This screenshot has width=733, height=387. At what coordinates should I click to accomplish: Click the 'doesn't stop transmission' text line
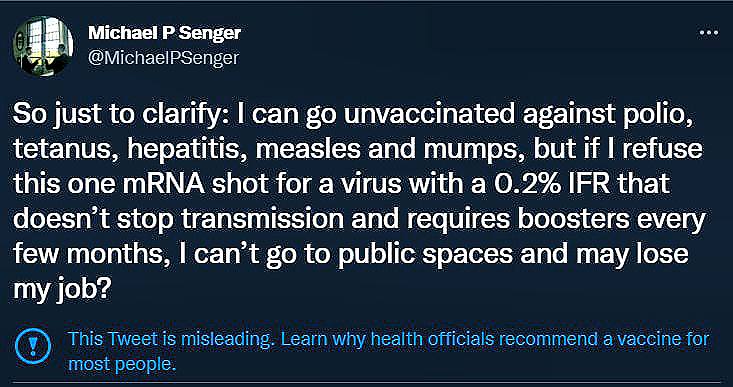click(358, 219)
